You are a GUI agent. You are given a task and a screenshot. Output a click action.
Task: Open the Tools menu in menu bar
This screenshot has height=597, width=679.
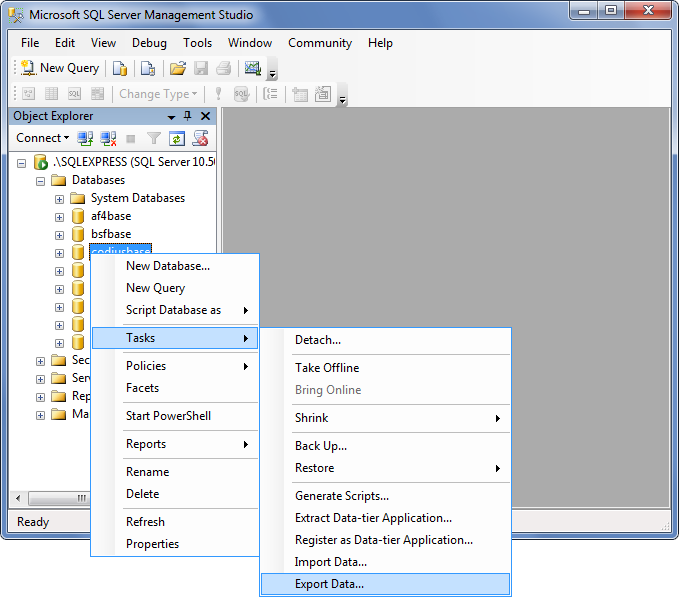point(197,43)
